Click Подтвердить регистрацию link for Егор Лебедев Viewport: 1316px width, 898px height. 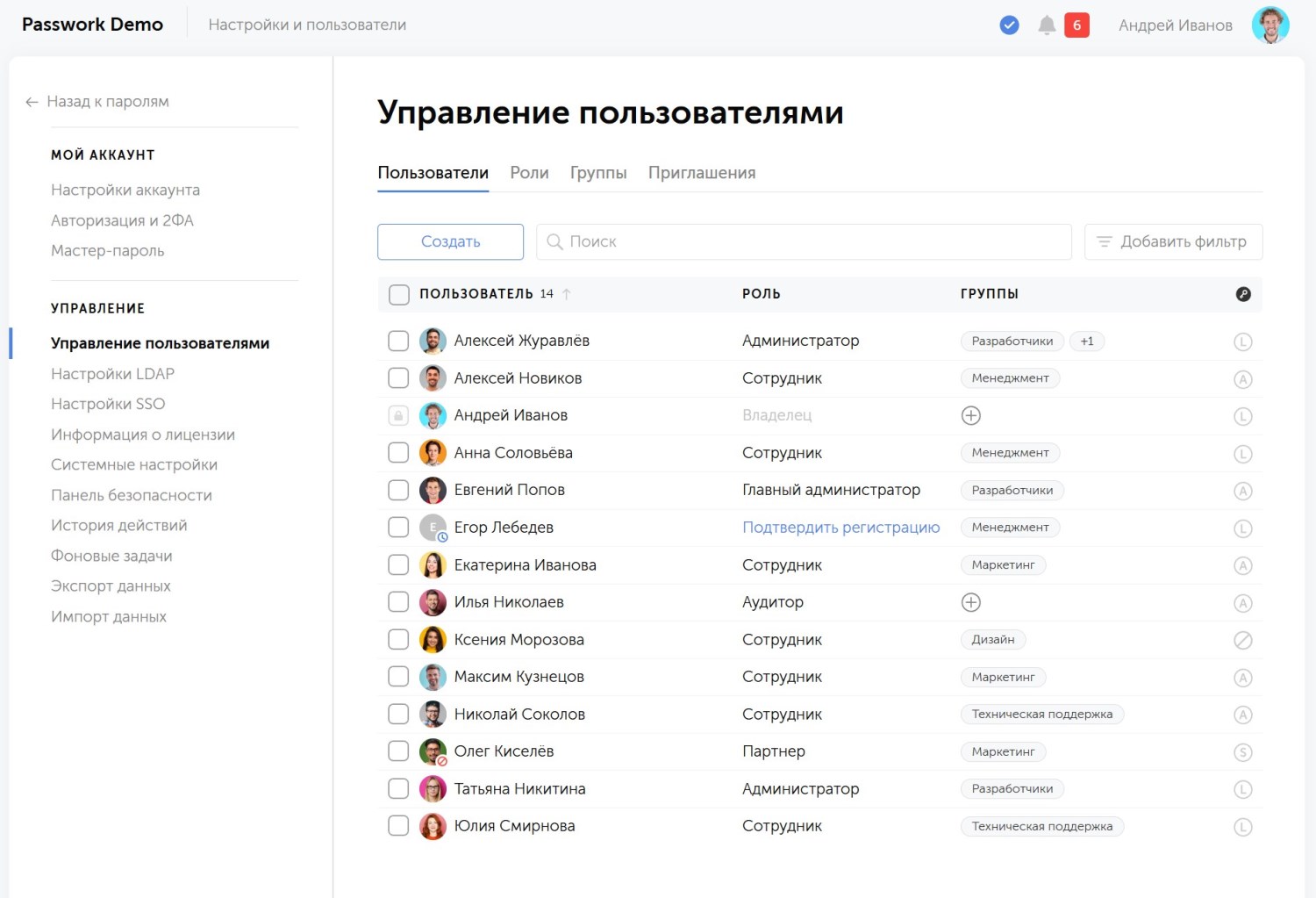(x=840, y=528)
